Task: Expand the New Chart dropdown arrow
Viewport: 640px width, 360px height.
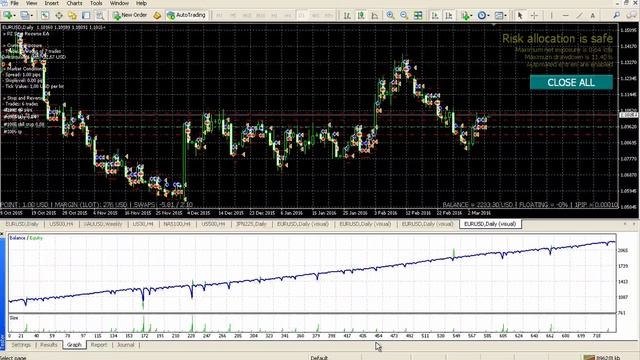Action: pos(14,16)
